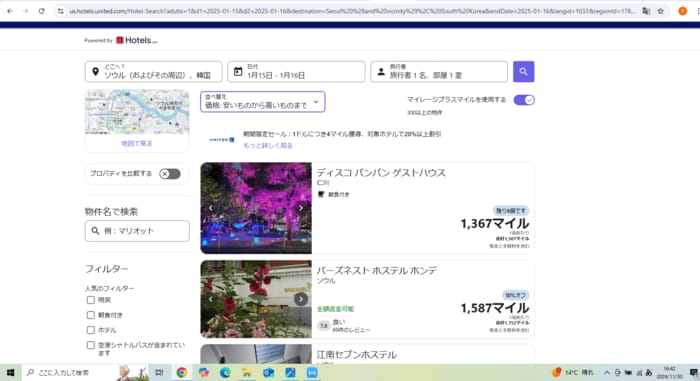Click the ディスコ パンパン ゲストハウス photo
This screenshot has width=700, height=381.
[256, 208]
